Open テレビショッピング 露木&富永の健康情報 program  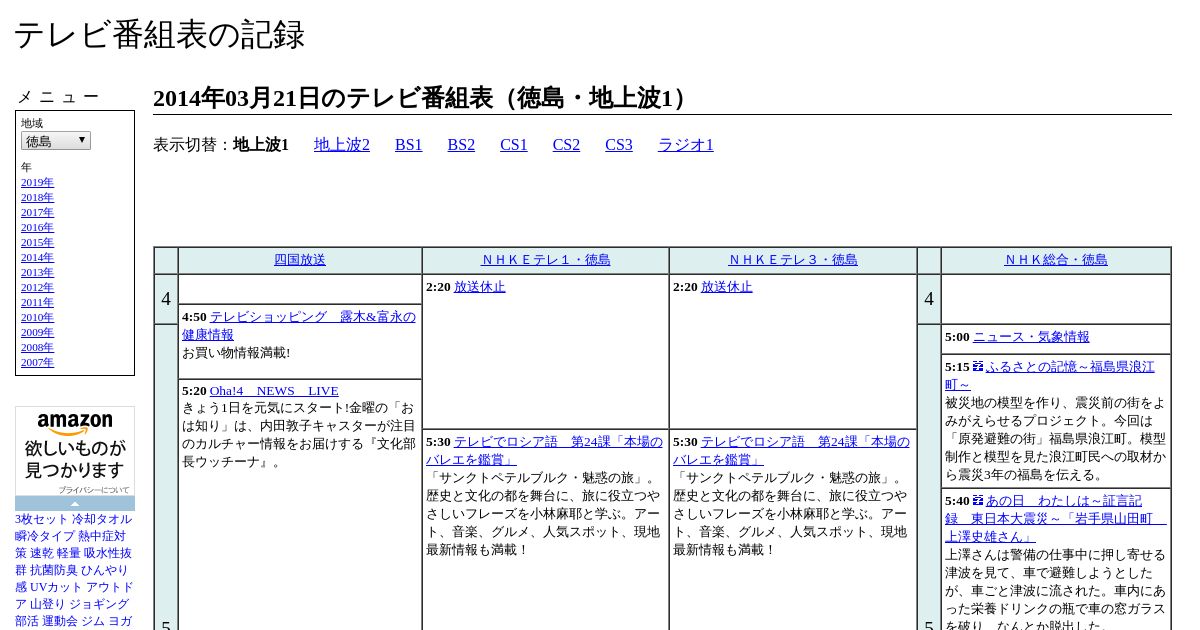(x=299, y=326)
